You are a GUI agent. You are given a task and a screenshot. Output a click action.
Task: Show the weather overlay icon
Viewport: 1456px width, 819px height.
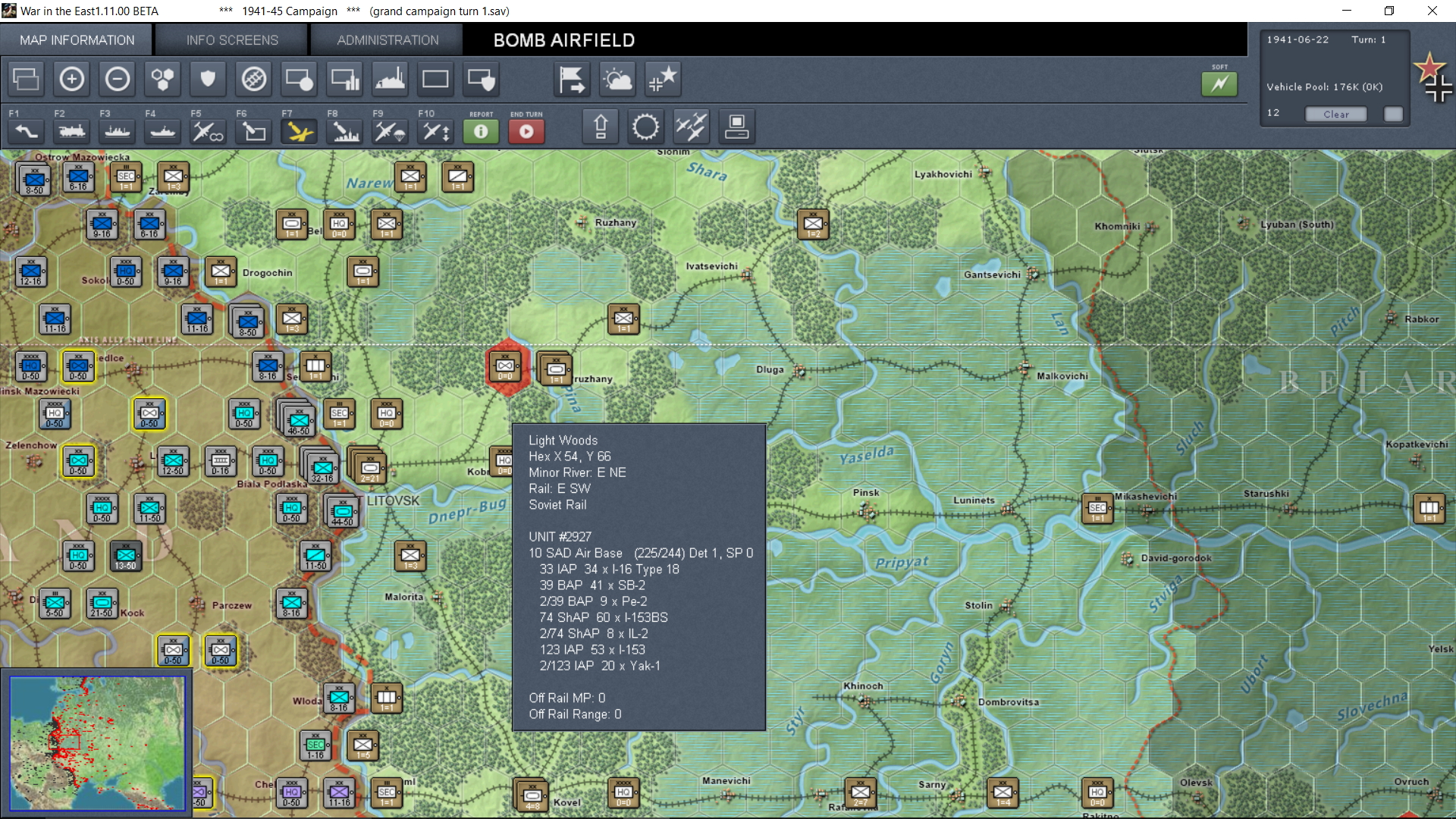(618, 79)
